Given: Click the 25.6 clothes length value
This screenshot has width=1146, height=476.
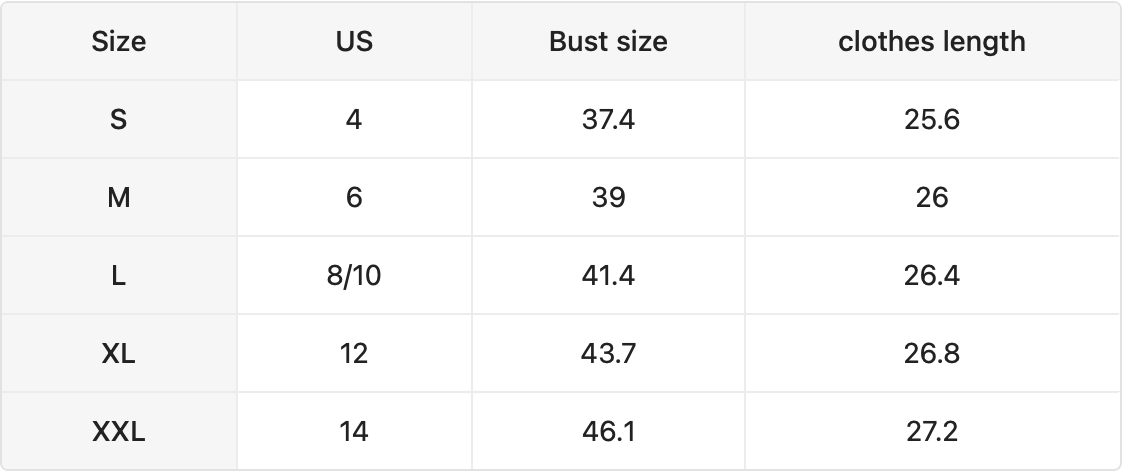Looking at the screenshot, I should pyautogui.click(x=932, y=119).
